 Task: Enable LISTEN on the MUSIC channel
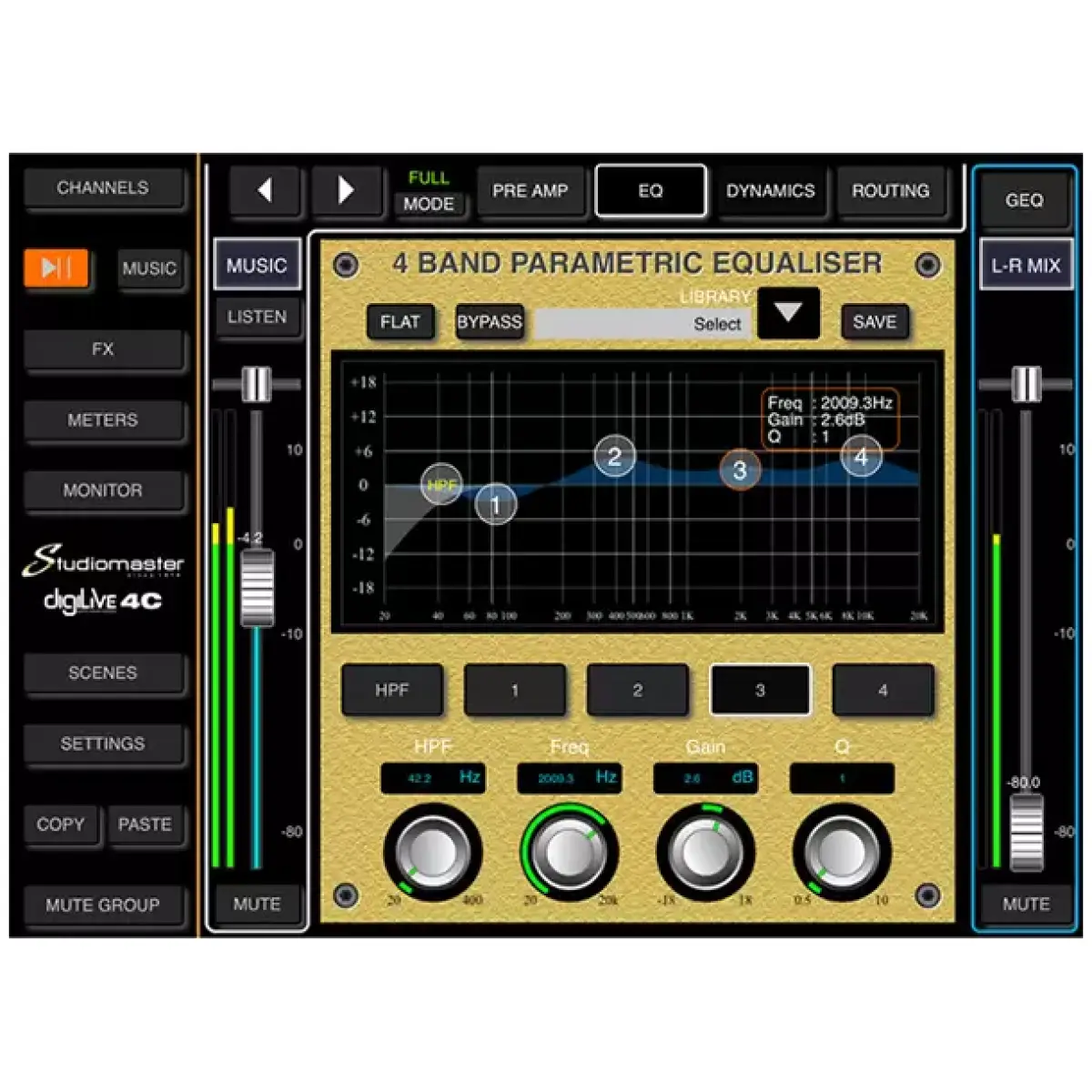(x=258, y=317)
